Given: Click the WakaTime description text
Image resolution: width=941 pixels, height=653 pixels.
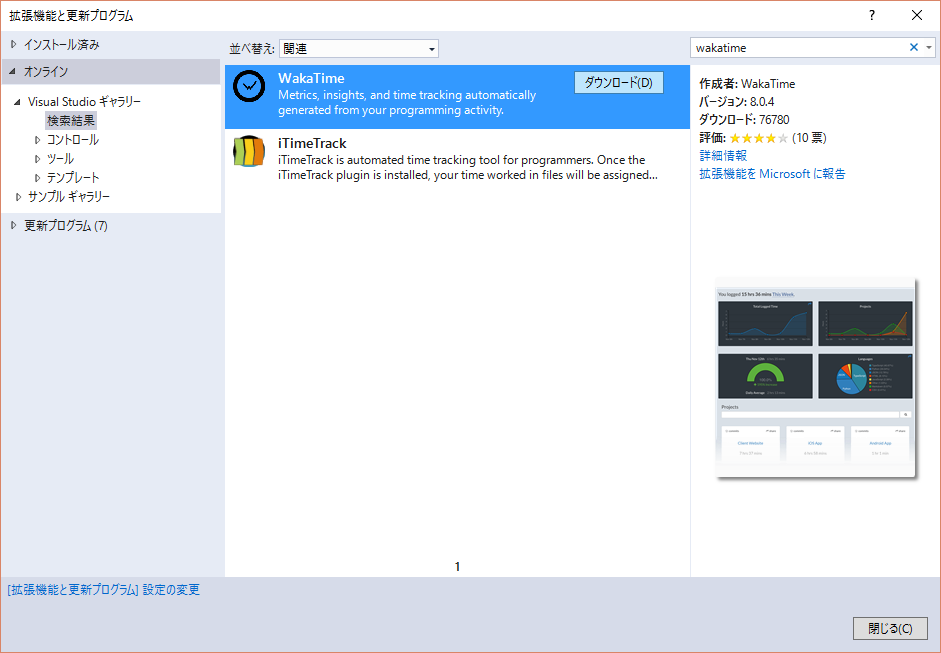Looking at the screenshot, I should click(x=407, y=103).
